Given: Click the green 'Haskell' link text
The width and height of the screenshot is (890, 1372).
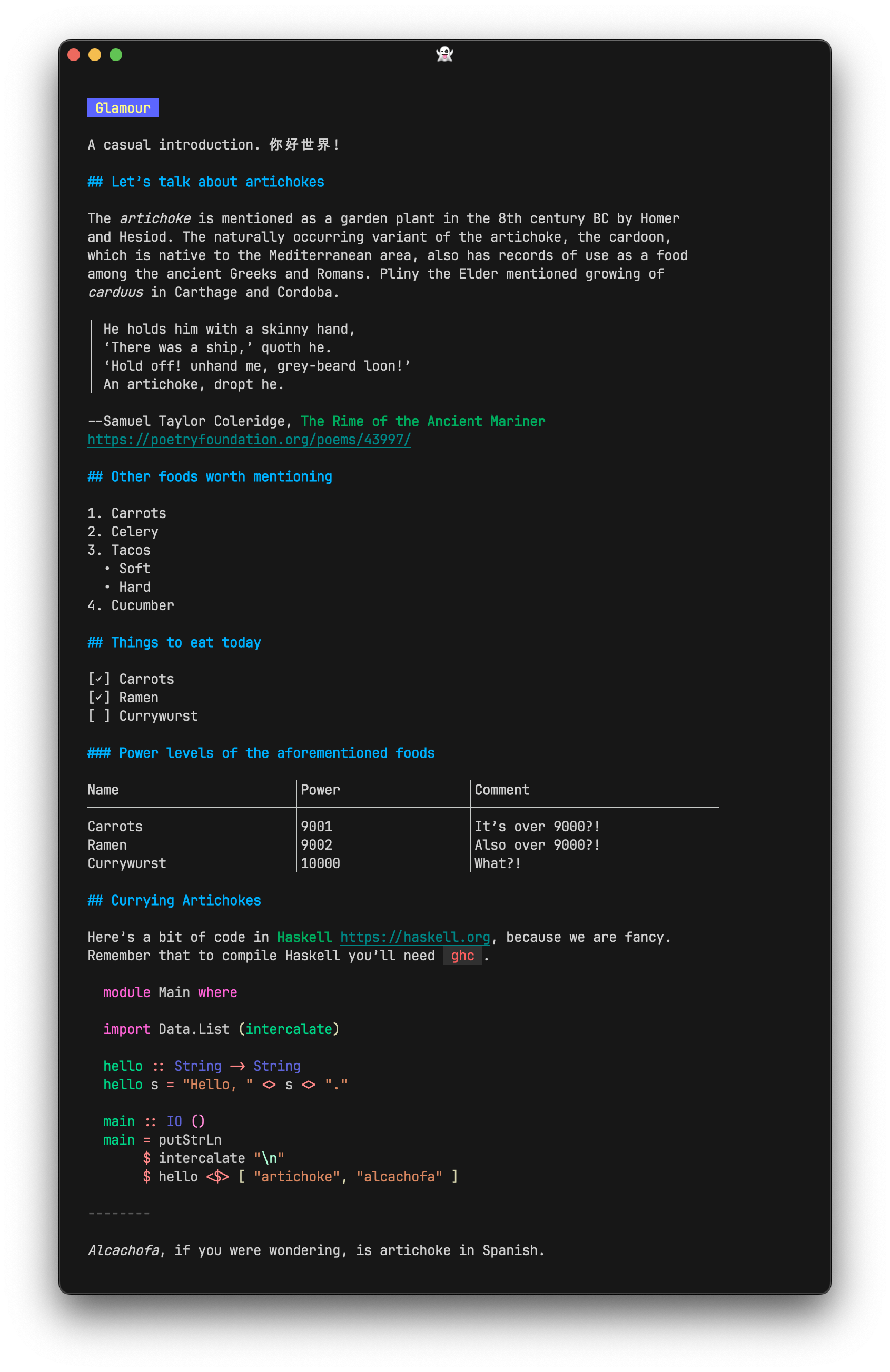Looking at the screenshot, I should 304,937.
